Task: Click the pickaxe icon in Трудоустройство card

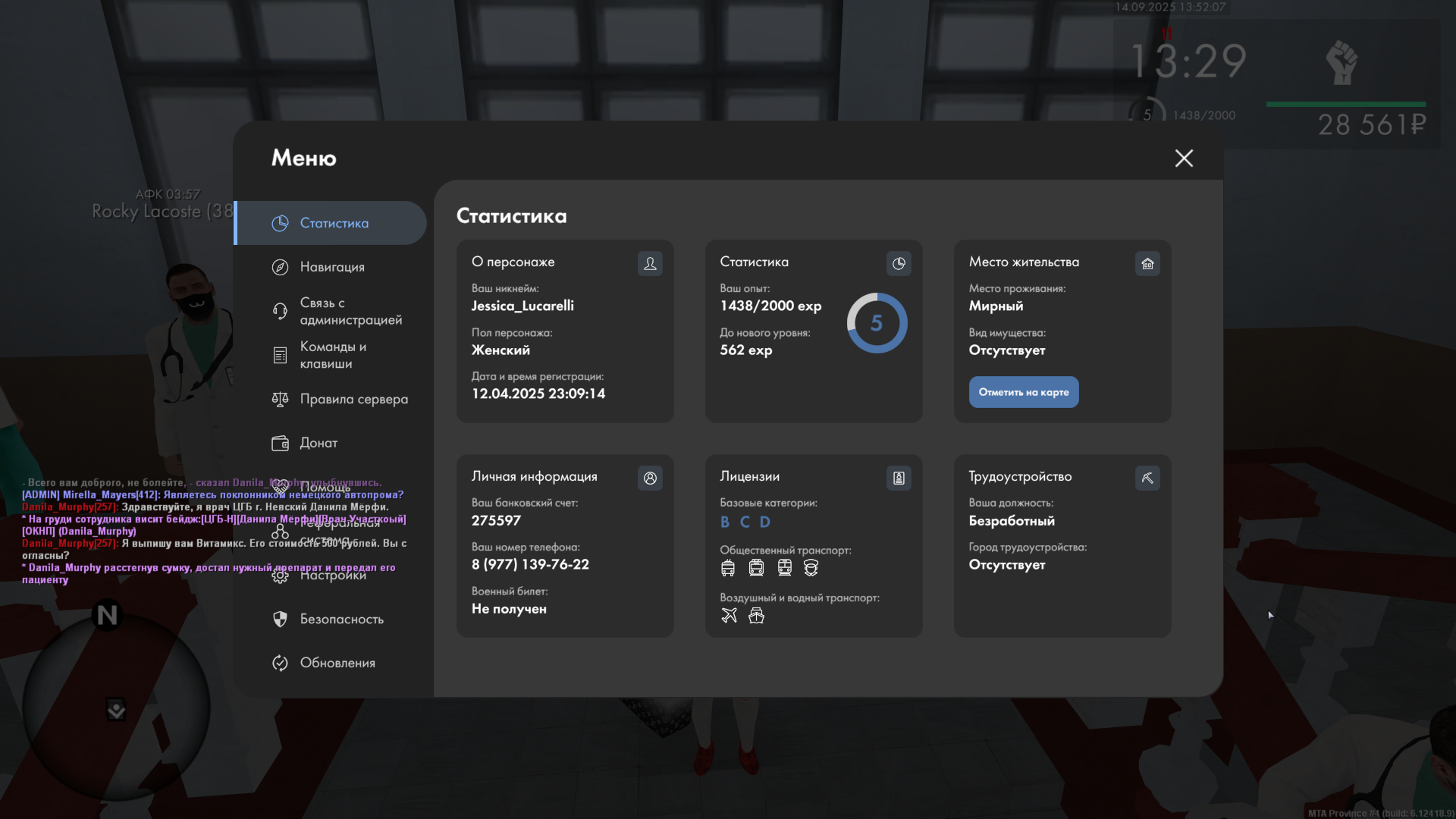Action: click(1147, 478)
